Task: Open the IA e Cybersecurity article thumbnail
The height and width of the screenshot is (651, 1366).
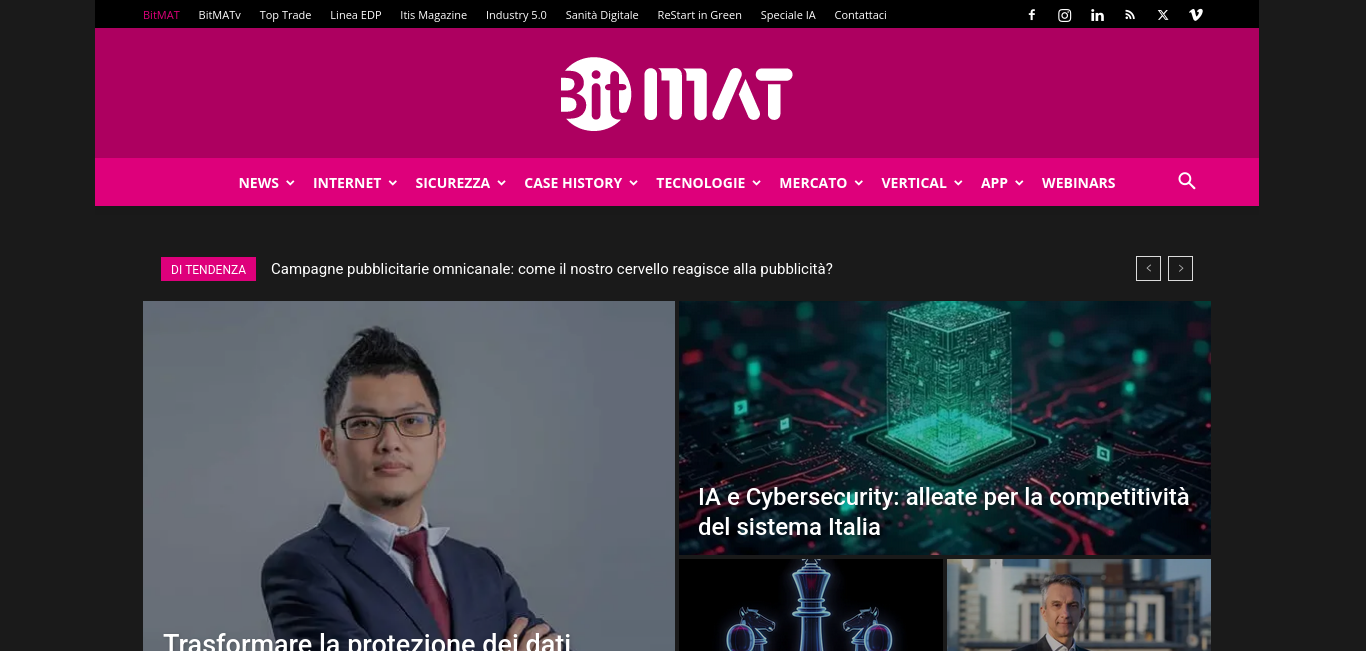Action: pyautogui.click(x=945, y=428)
